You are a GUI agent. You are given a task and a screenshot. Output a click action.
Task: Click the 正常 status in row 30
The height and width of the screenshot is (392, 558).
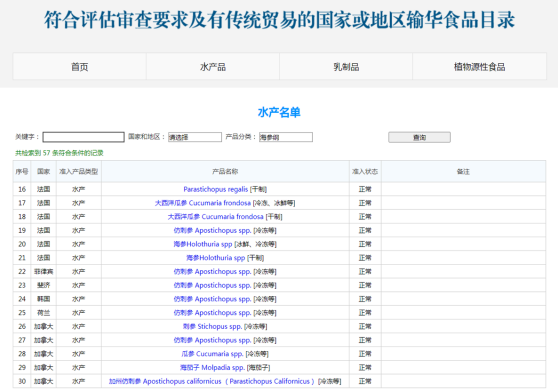365,381
